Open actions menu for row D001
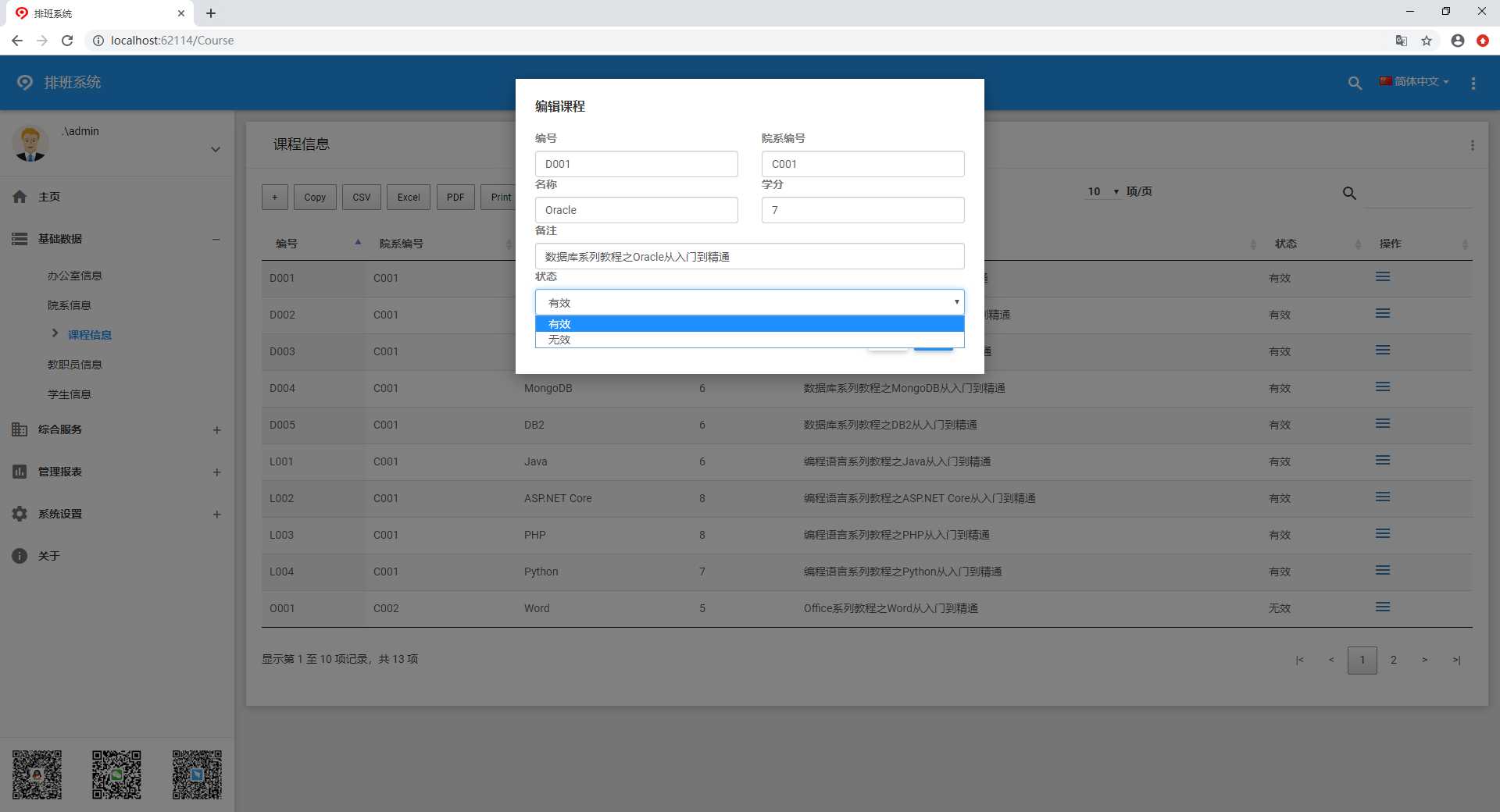Viewport: 1500px width, 812px height. click(1383, 277)
